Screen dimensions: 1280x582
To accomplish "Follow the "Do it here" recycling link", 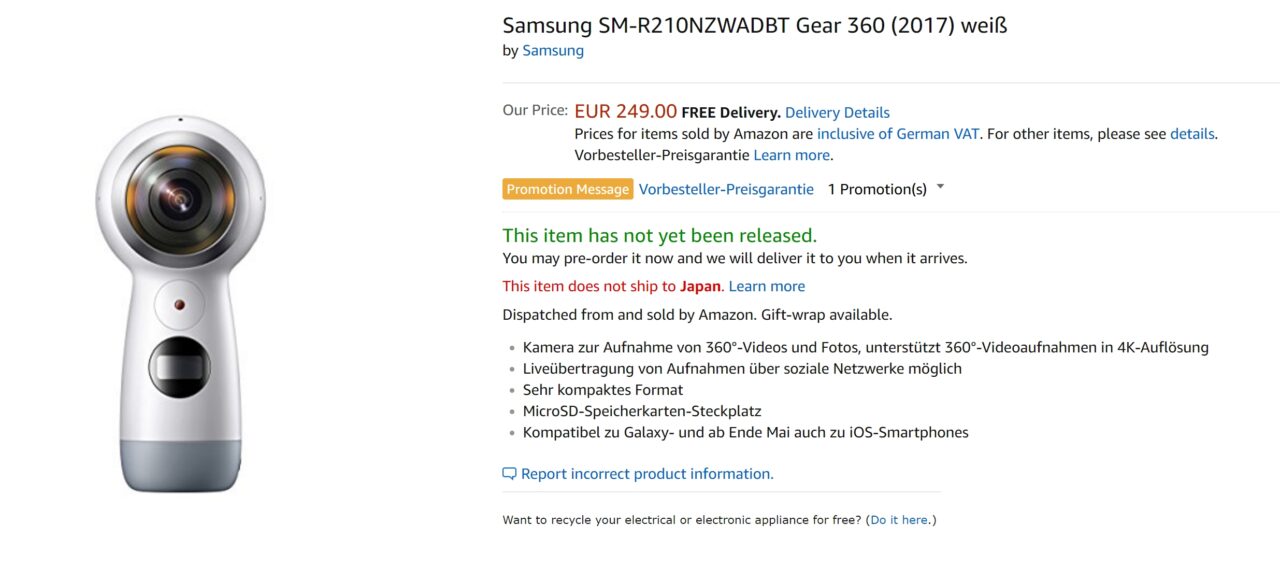I will coord(899,520).
